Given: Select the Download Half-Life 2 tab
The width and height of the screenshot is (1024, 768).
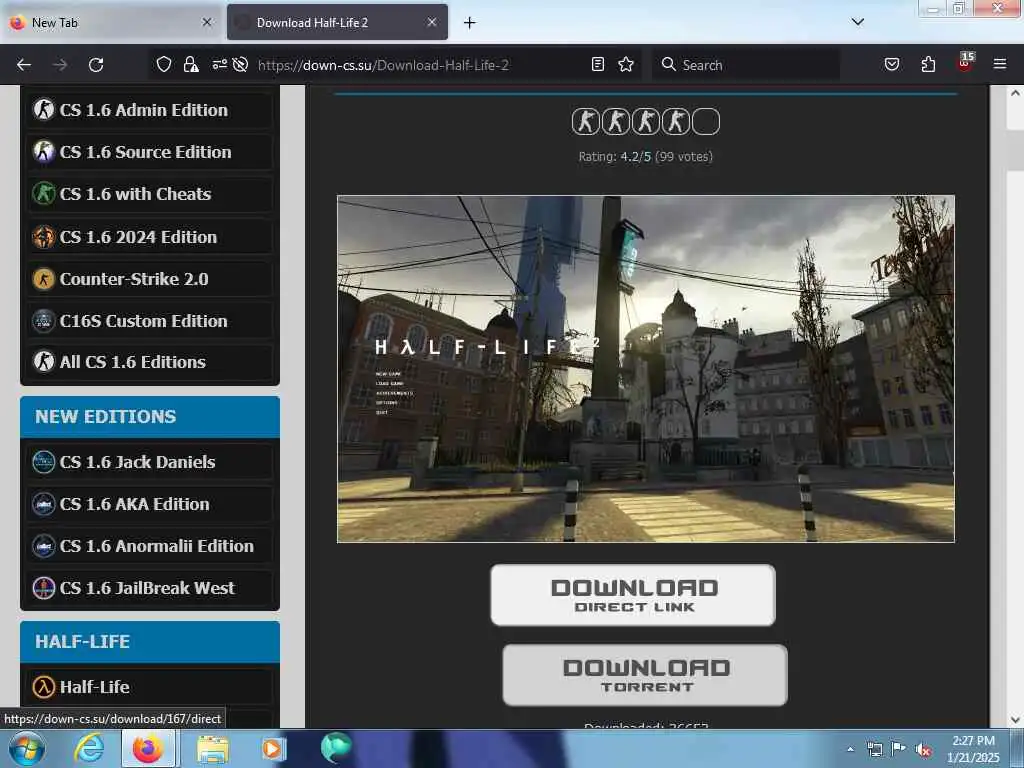Looking at the screenshot, I should 337,23.
